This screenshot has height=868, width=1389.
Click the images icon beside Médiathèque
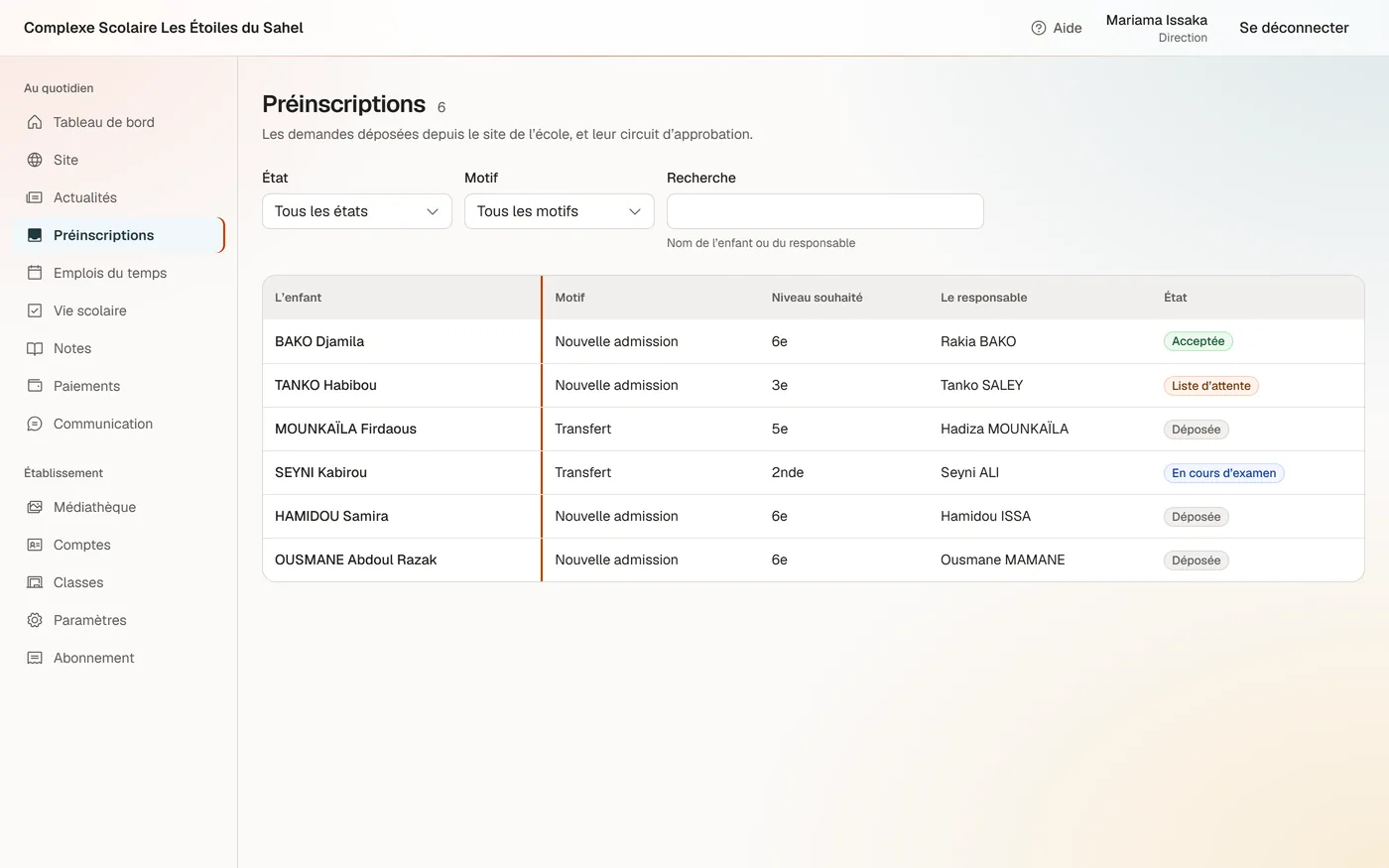click(x=35, y=507)
